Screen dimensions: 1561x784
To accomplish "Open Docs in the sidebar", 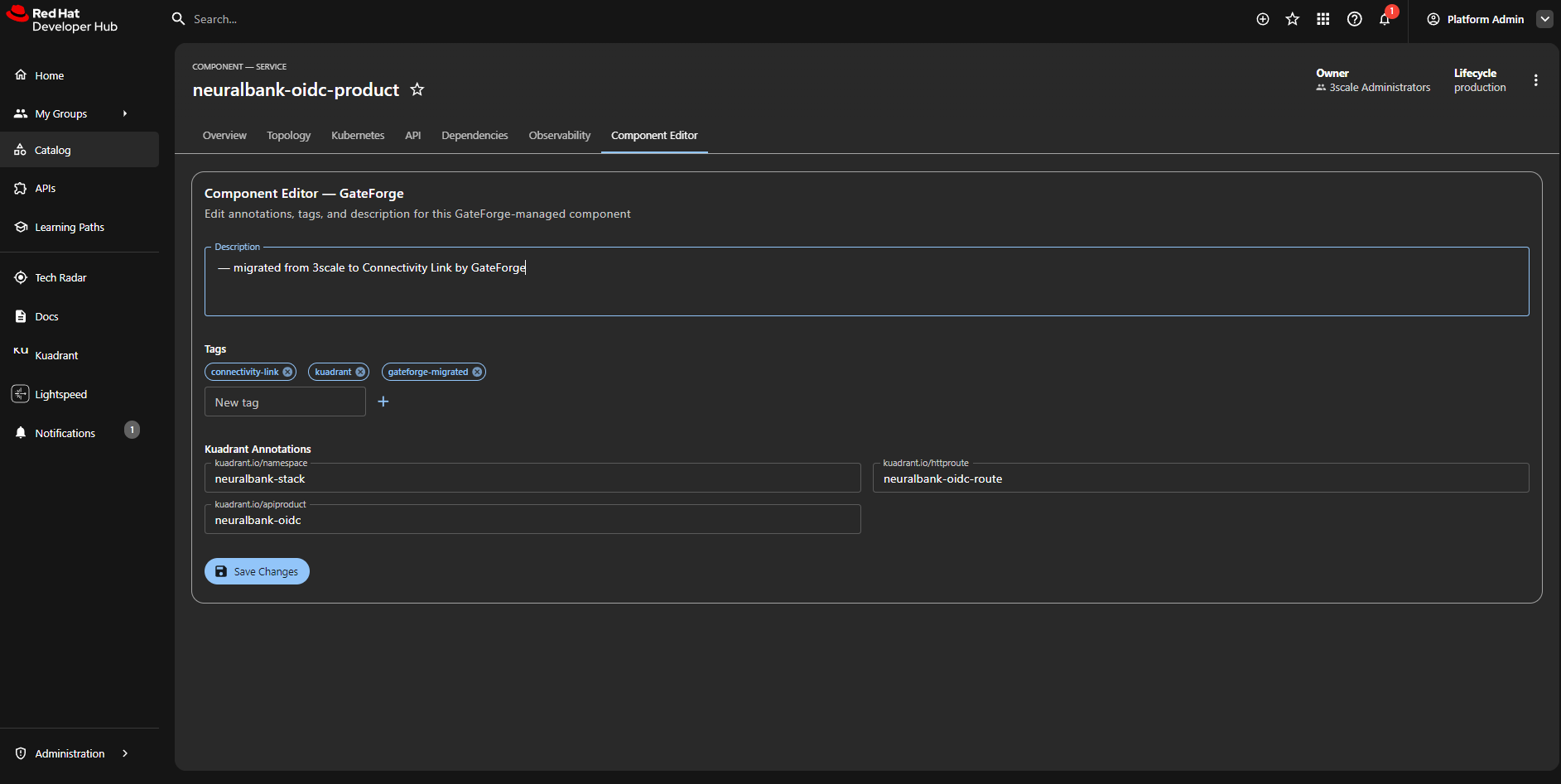I will [79, 316].
